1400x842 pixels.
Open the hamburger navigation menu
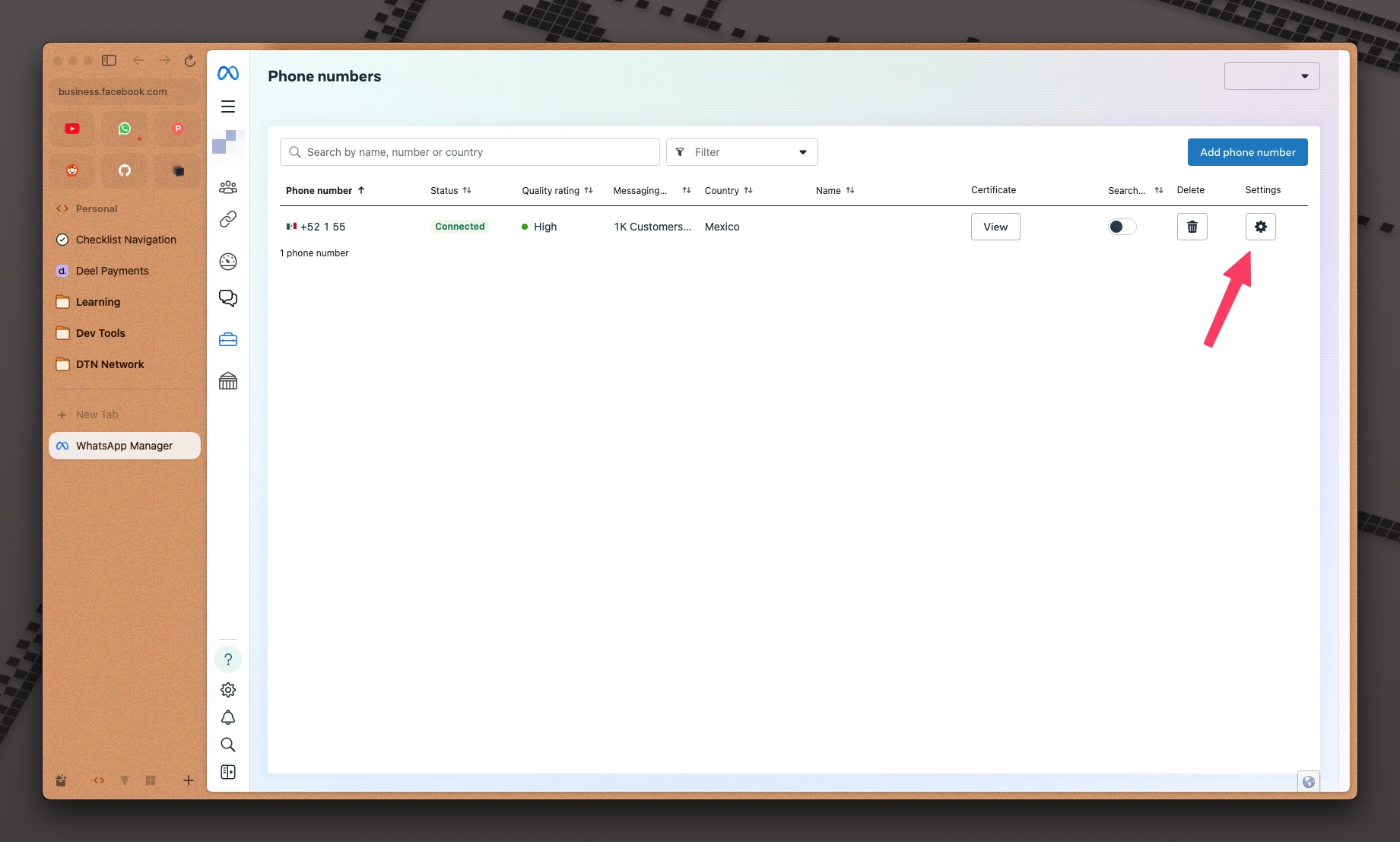(x=228, y=106)
